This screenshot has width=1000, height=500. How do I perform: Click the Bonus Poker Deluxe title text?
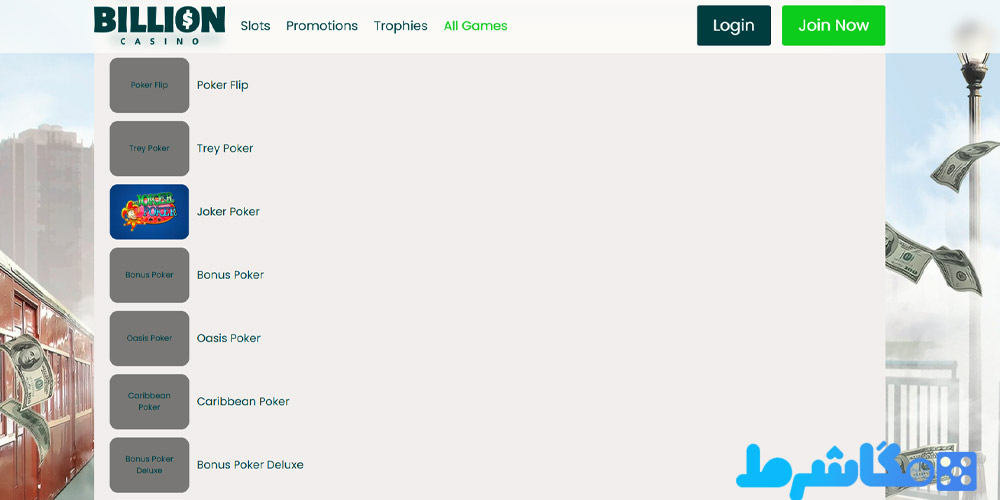[x=250, y=464]
